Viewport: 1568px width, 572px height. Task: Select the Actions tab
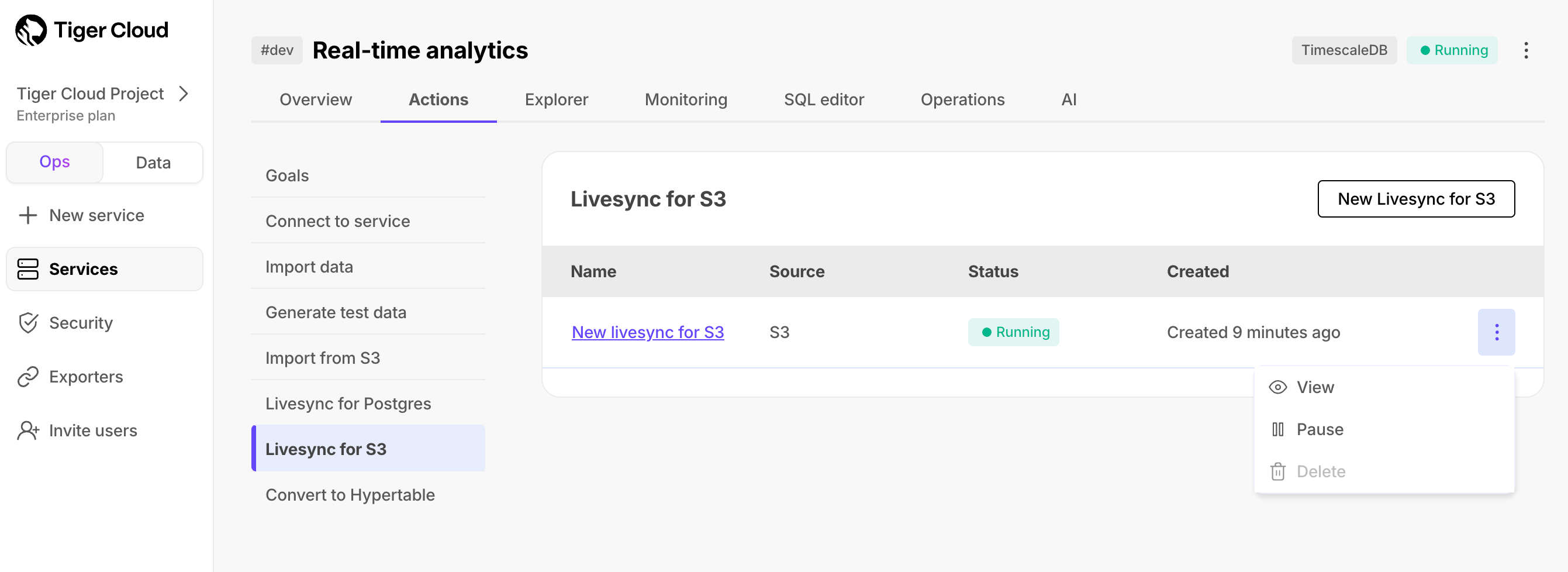pyautogui.click(x=438, y=99)
